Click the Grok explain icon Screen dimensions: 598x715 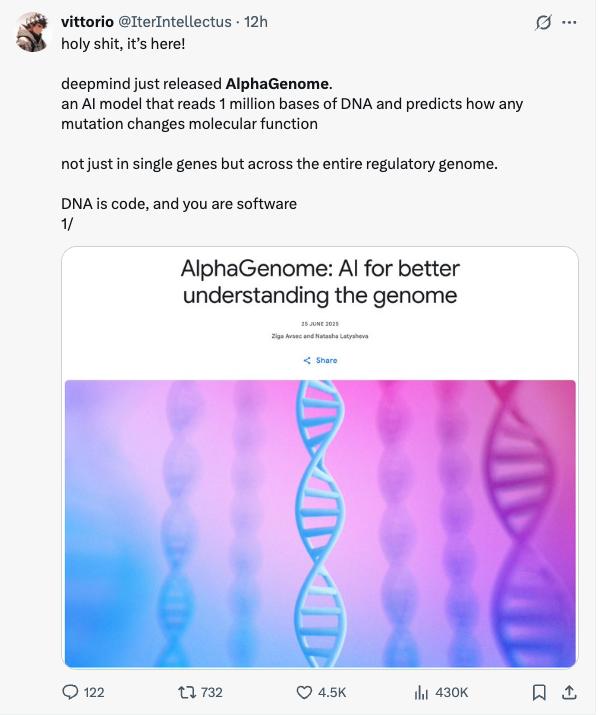click(543, 22)
